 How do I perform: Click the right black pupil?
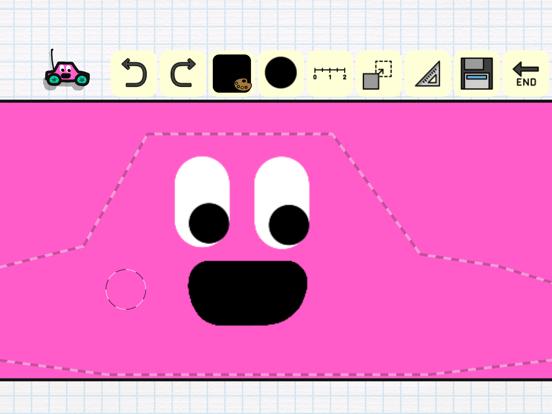tap(289, 225)
